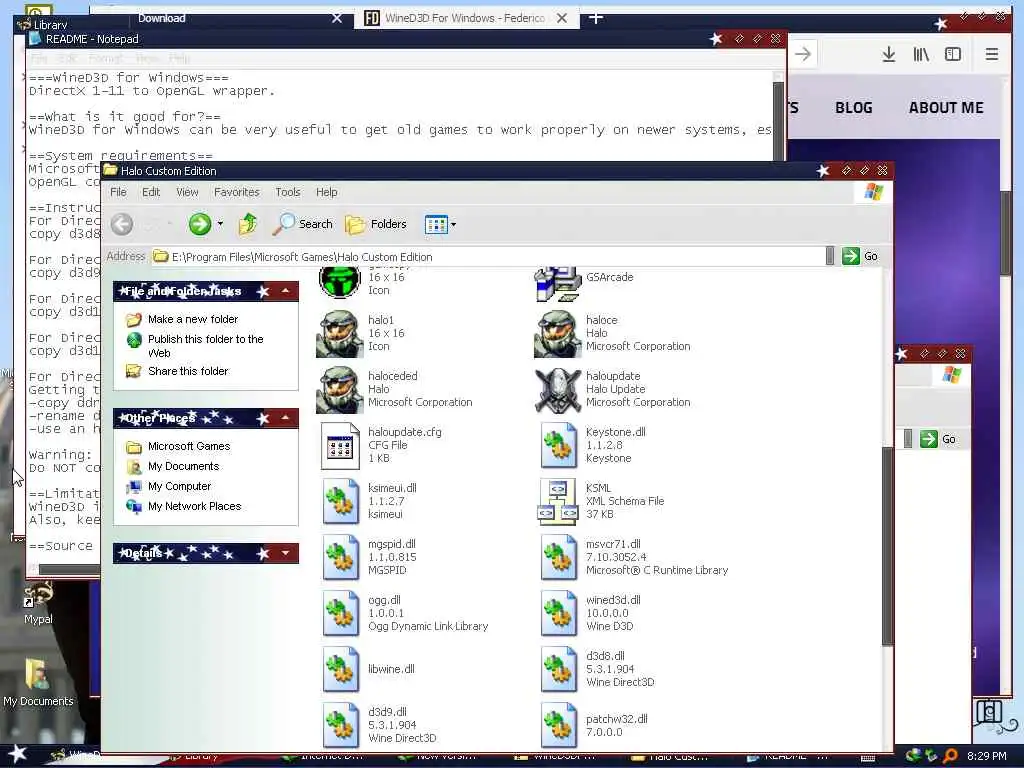Image resolution: width=1024 pixels, height=768 pixels.
Task: Click the Views grid icon
Action: [436, 225]
